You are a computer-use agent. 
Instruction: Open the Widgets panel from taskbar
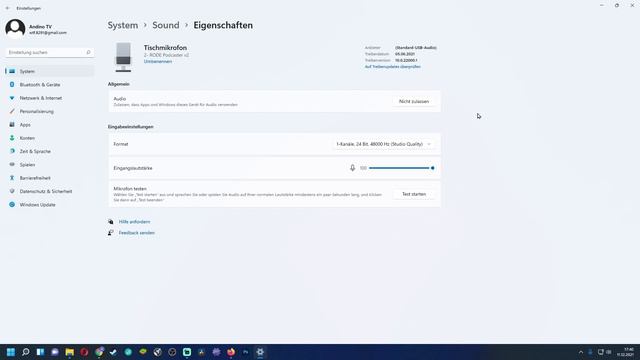(x=40, y=352)
